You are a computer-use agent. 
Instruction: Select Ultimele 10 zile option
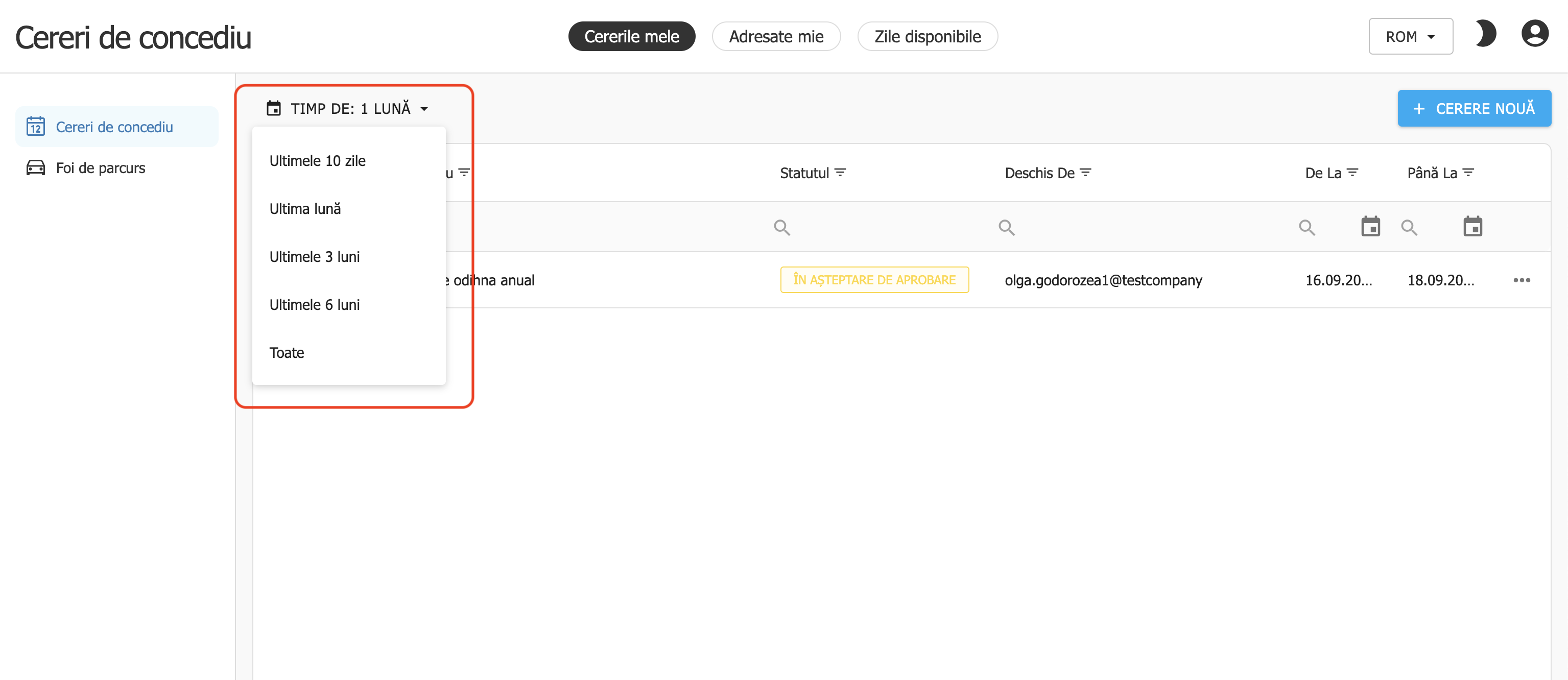317,161
